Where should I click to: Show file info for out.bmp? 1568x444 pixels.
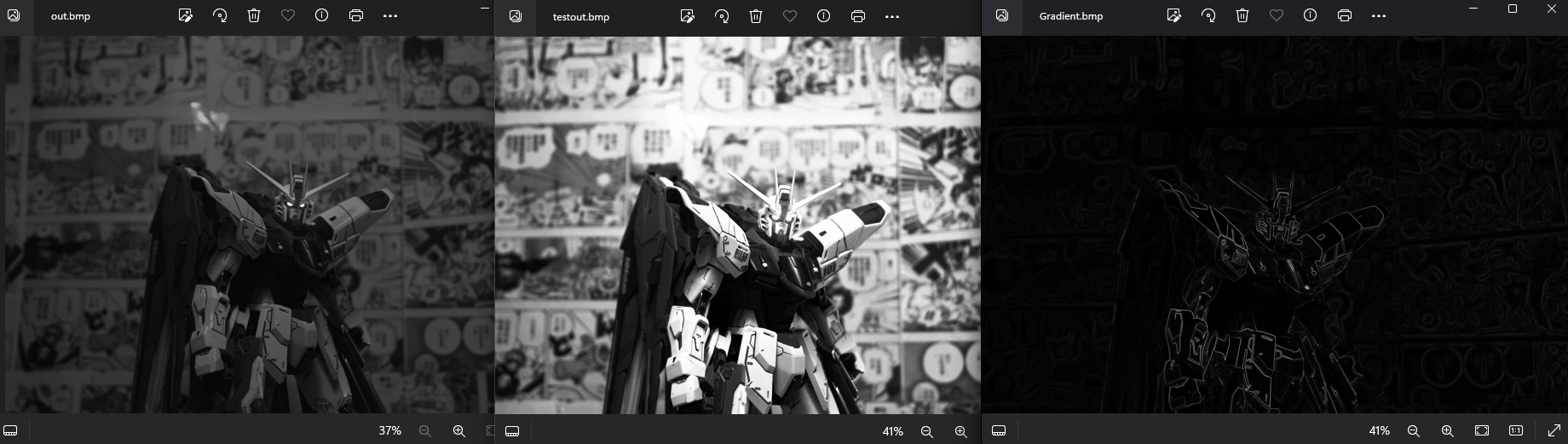(x=322, y=15)
